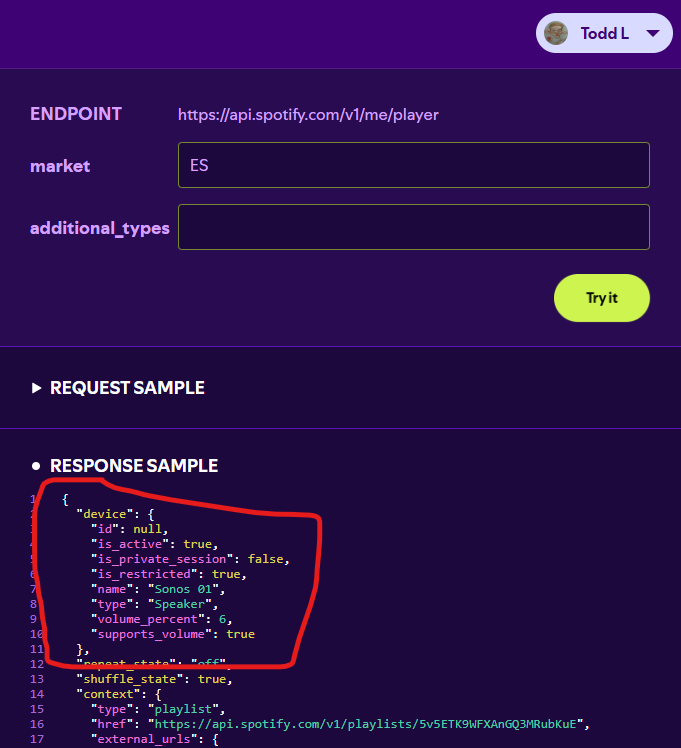
Task: Focus the additional_types input field
Action: 413,227
